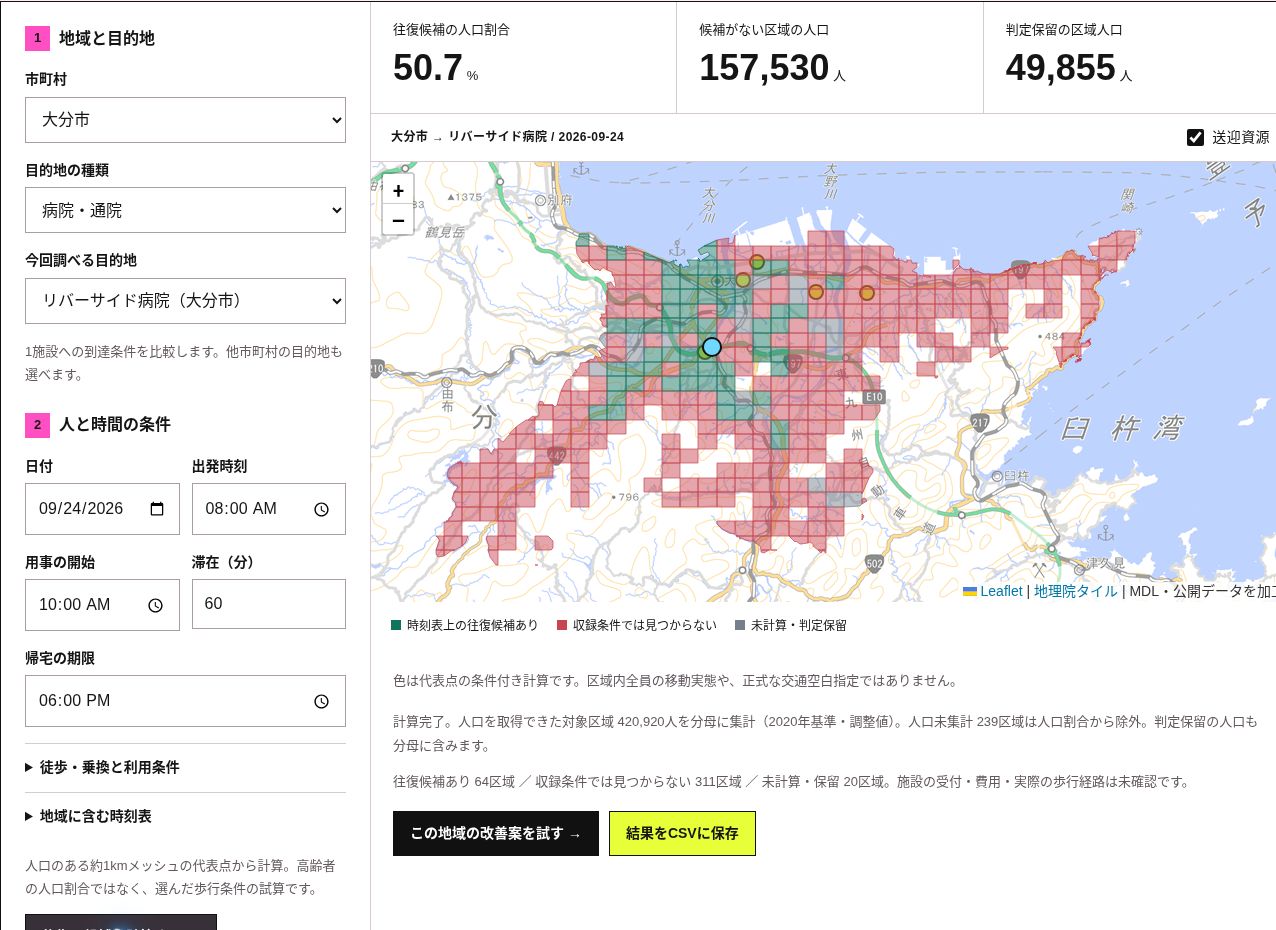Click the eastern orange transport marker
Viewport: 1276px width, 930px height.
[x=867, y=293]
